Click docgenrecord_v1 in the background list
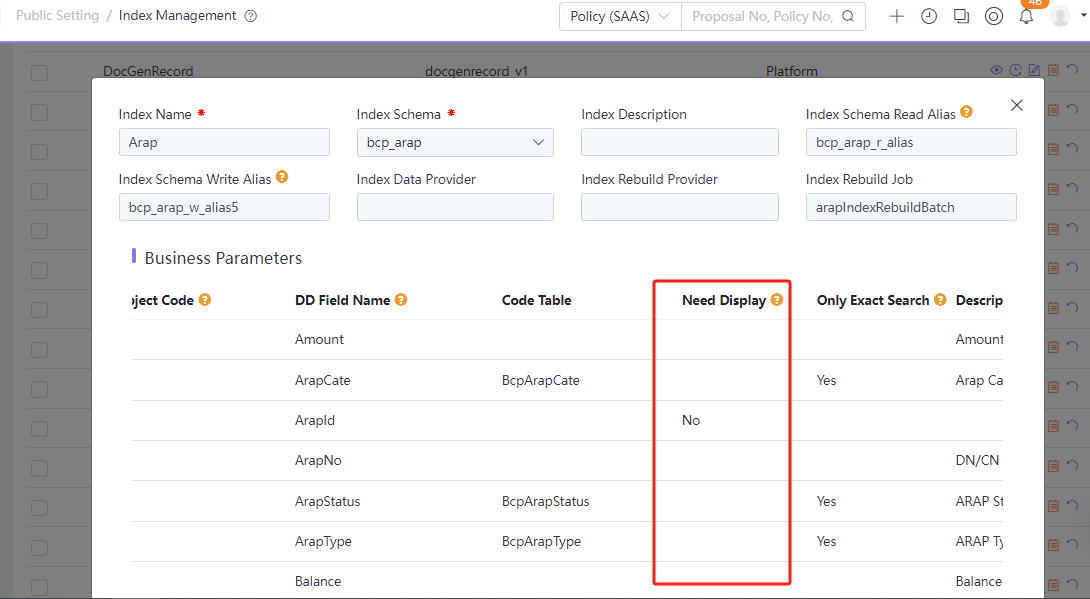Viewport: 1090px width, 599px height. tap(477, 71)
